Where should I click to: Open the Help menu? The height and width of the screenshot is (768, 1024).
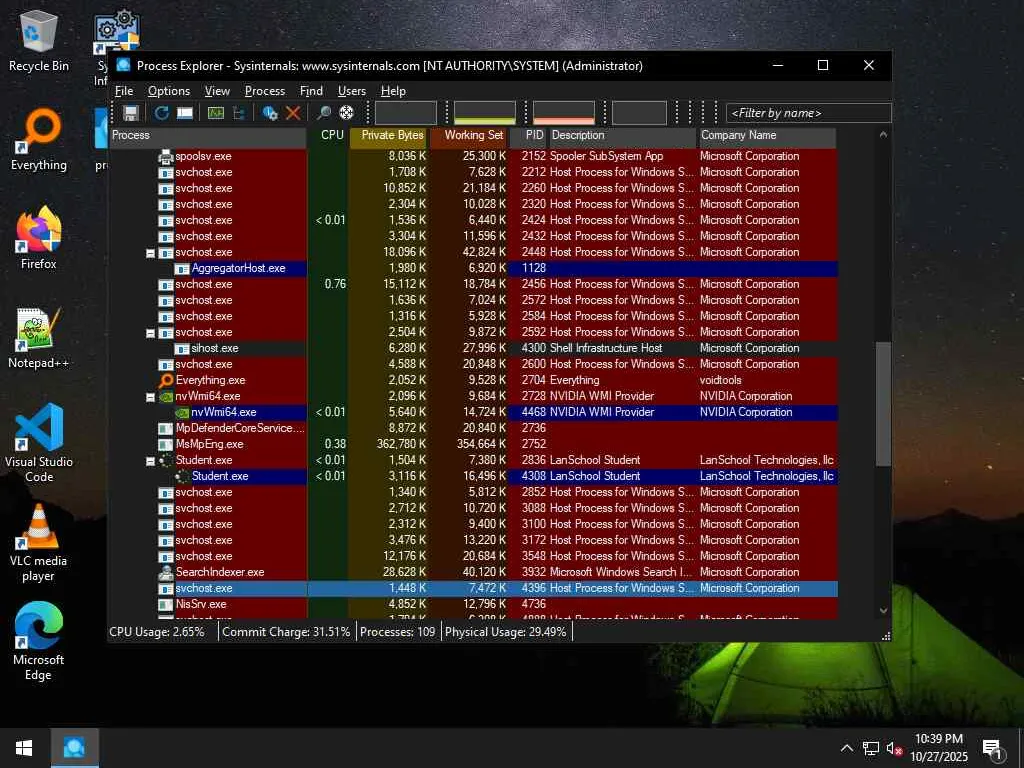(393, 91)
